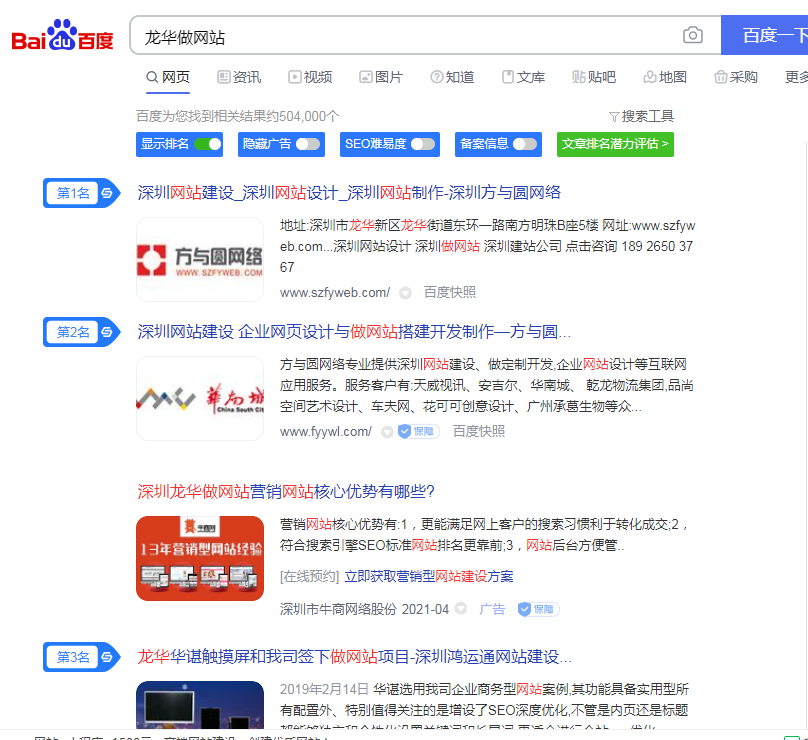This screenshot has height=740, width=808.
Task: Click the 13年营销型网站经验 ad thumbnail
Action: point(200,558)
